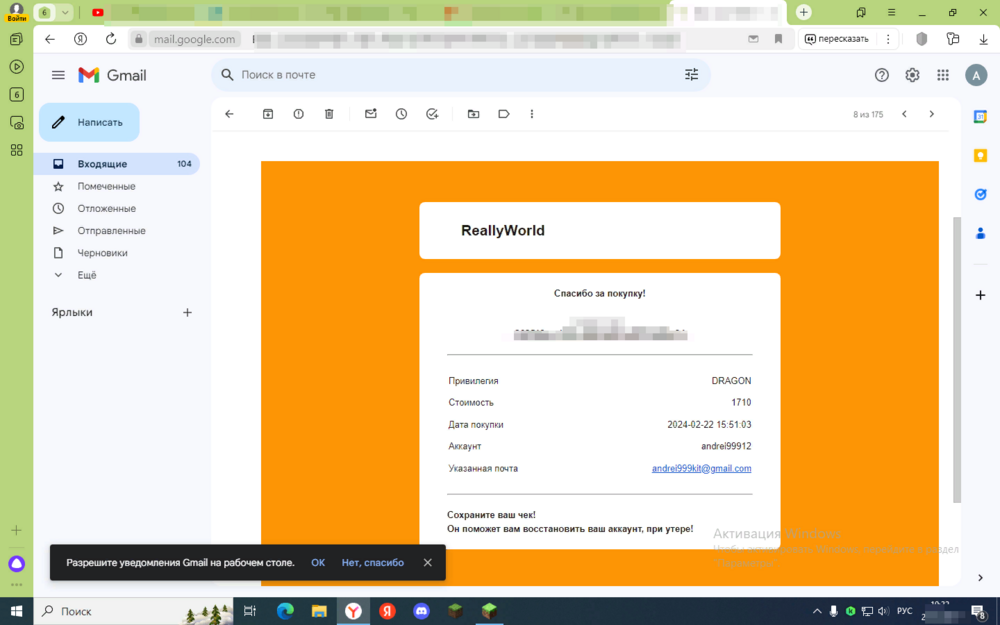Click the ReallyWorld header title
The height and width of the screenshot is (625, 1000).
click(x=503, y=230)
